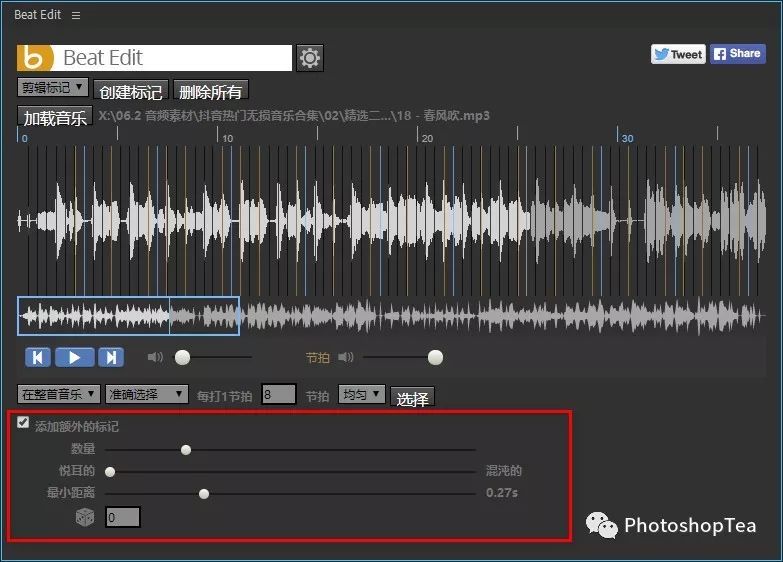Click the seed input field showing 0

(122, 517)
